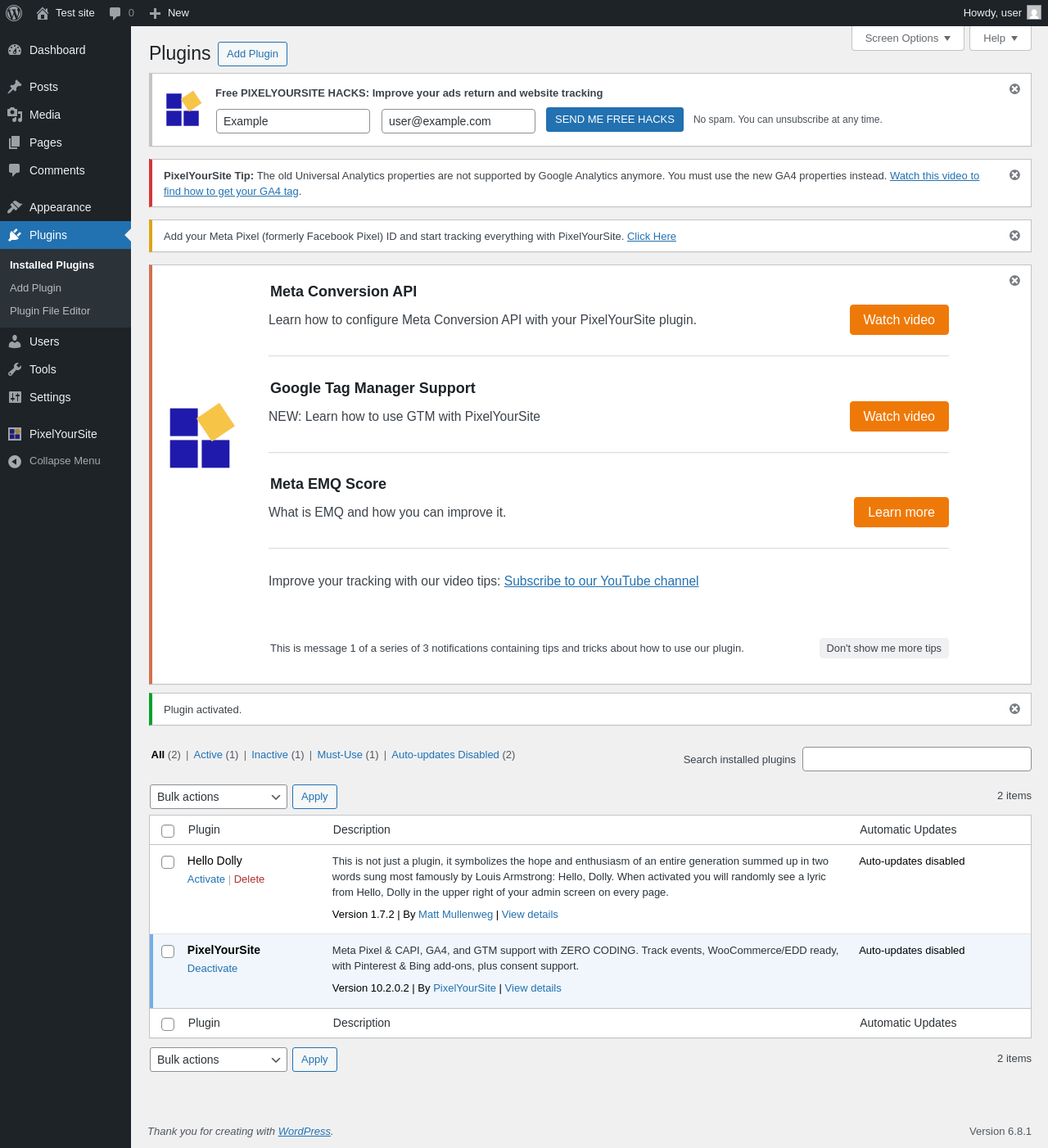The width and height of the screenshot is (1048, 1148).
Task: Click the small PixelYourSite logo in hacks notice
Action: click(183, 109)
